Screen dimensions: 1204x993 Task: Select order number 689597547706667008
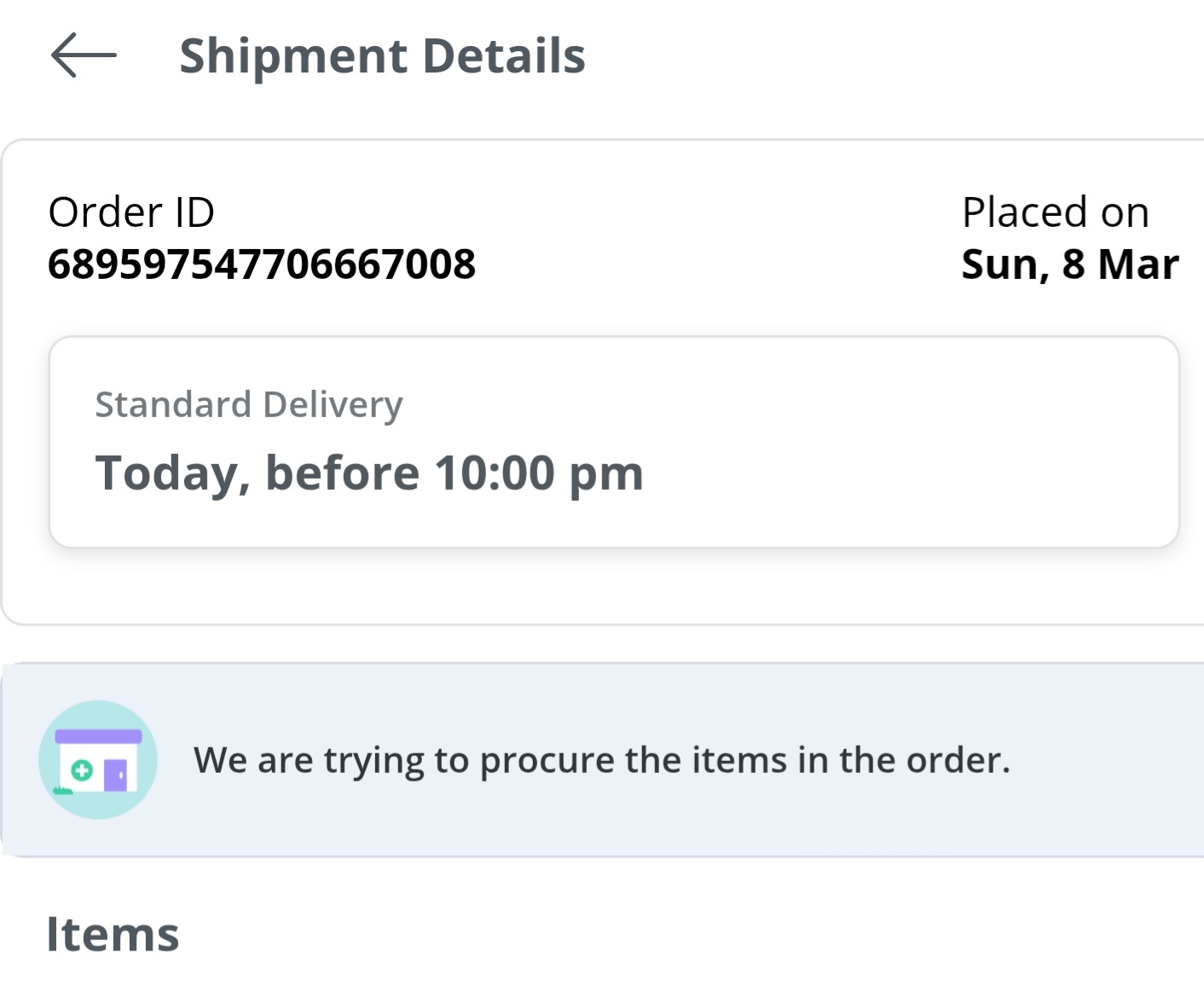click(261, 264)
